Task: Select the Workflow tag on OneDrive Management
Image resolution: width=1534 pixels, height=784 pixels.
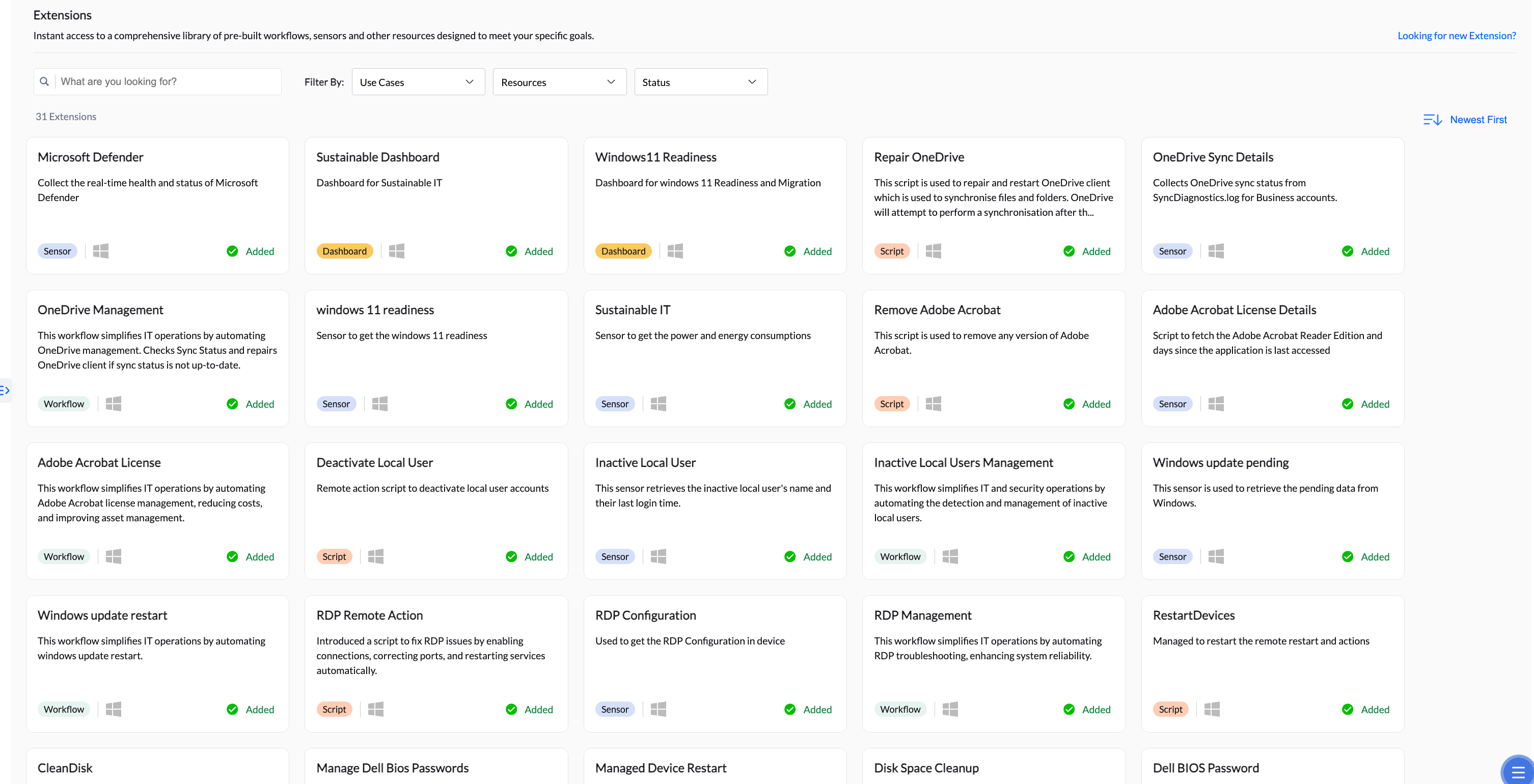Action: [64, 404]
